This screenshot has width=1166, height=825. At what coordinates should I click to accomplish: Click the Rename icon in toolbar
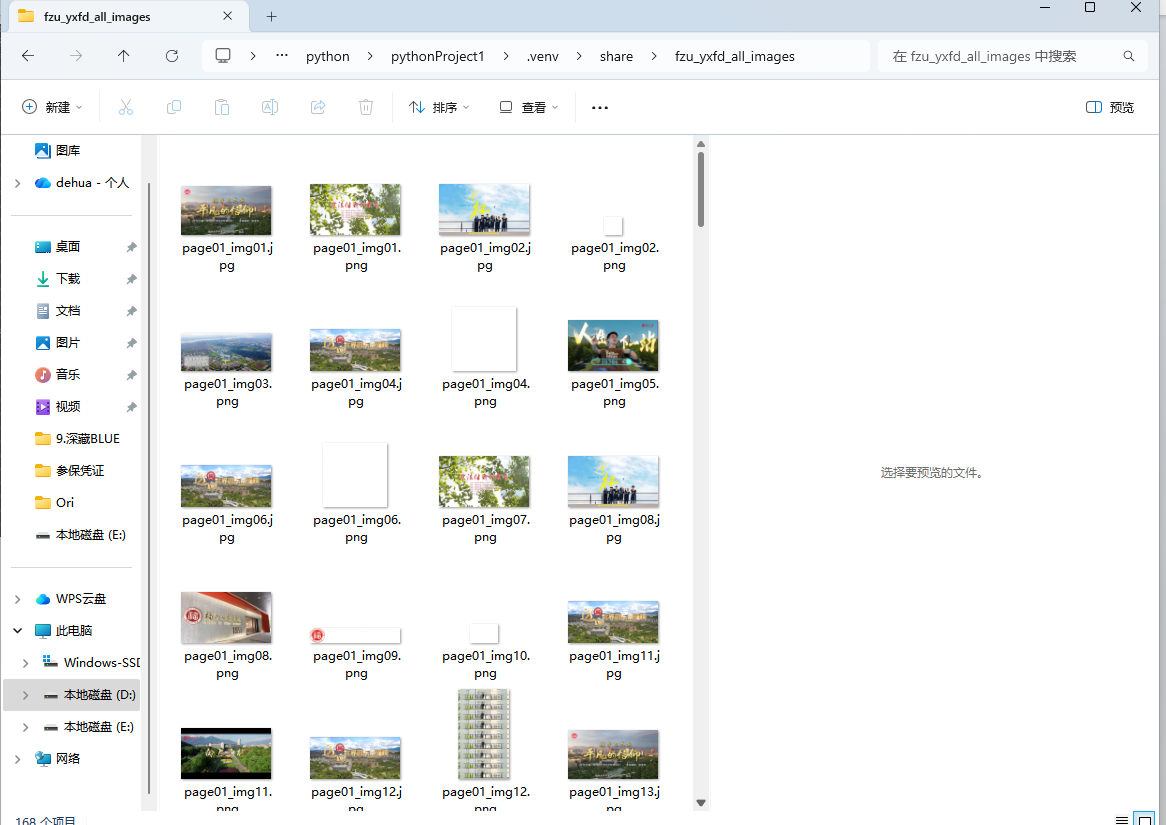(x=270, y=107)
